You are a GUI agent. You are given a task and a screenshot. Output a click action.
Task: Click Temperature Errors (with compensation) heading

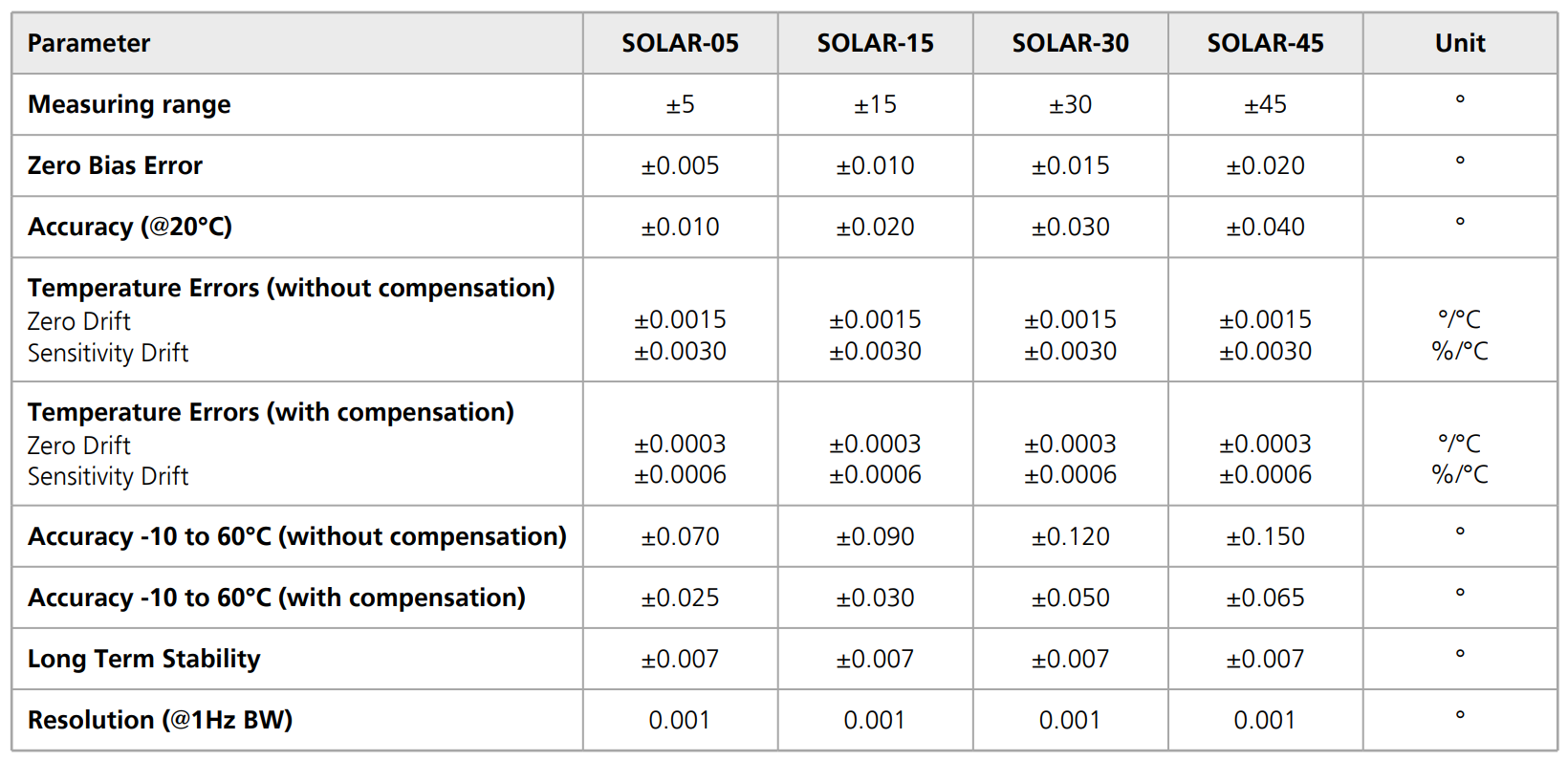271,413
